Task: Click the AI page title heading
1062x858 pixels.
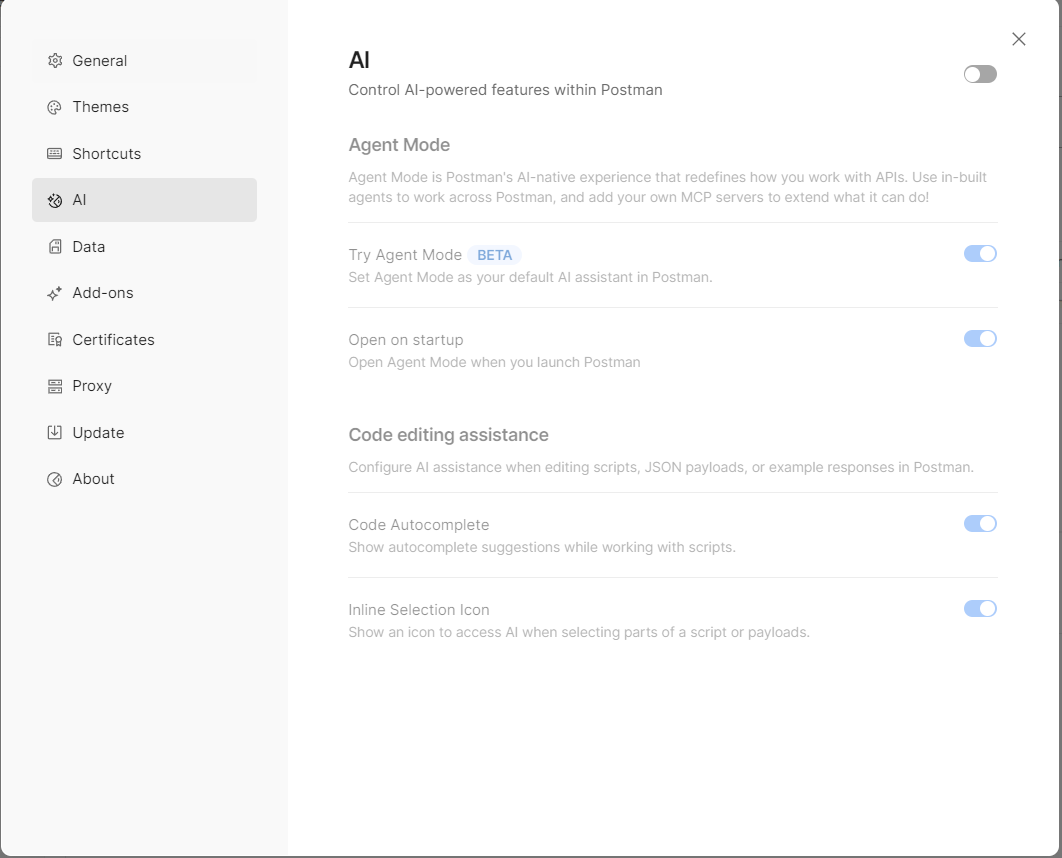Action: pyautogui.click(x=359, y=60)
